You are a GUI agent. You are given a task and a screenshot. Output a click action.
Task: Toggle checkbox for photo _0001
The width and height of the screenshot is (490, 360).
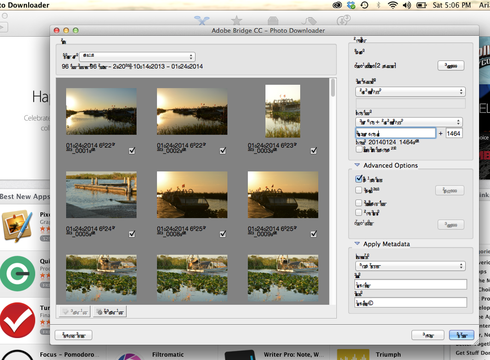[132, 151]
